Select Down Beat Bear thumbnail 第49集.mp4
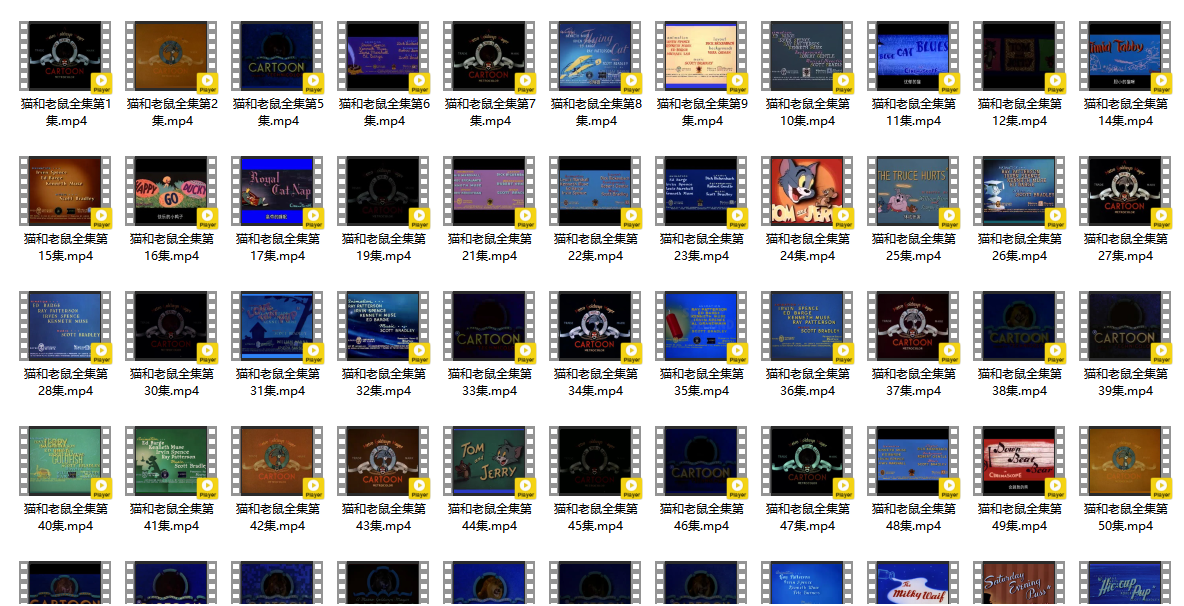Screen dimensions: 1184x606 click(1019, 462)
